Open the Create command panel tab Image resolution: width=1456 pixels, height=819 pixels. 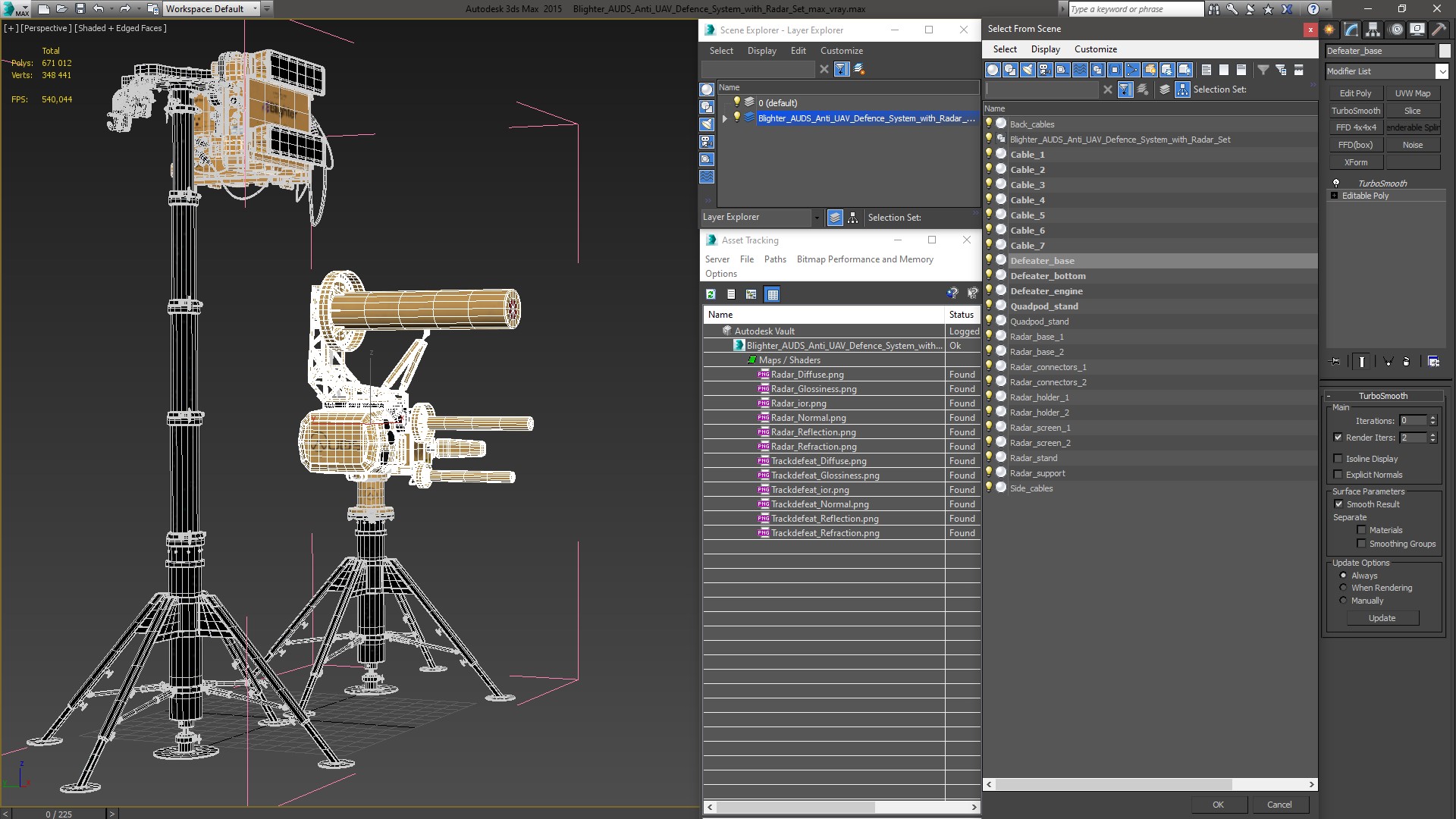pos(1329,30)
